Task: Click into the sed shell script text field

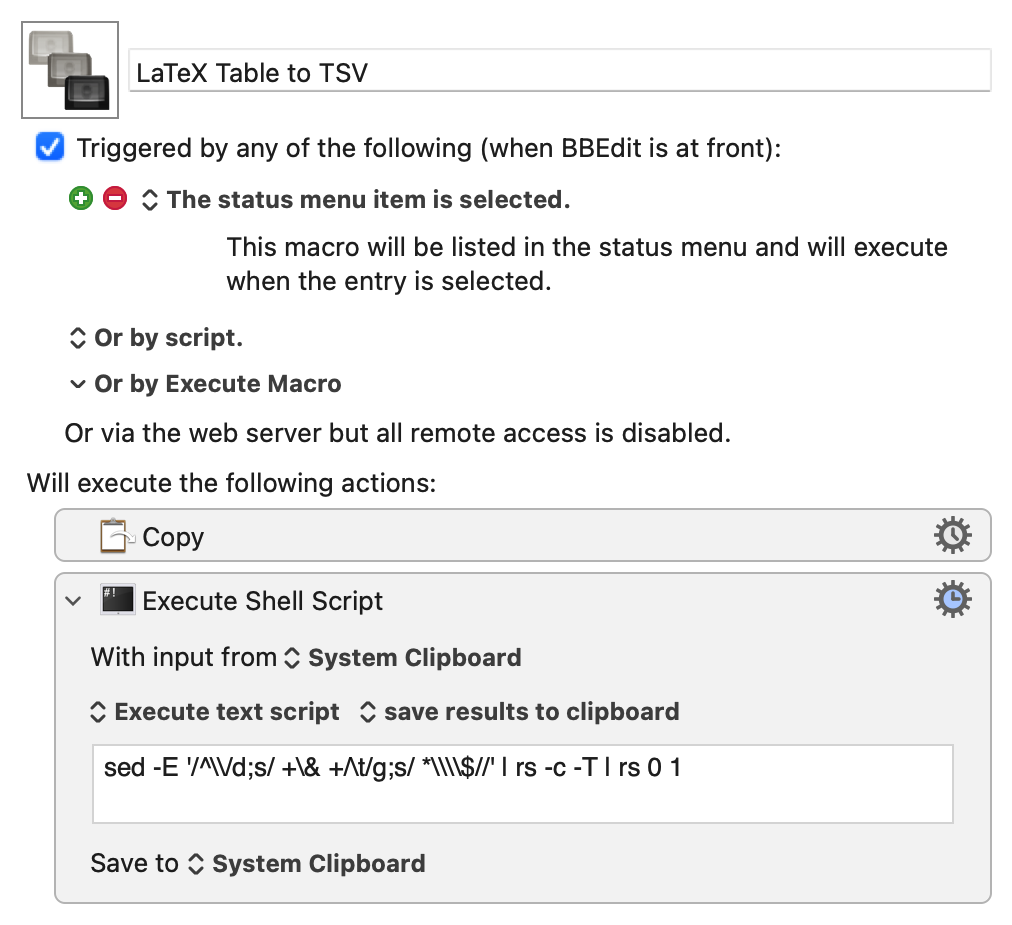Action: (521, 783)
